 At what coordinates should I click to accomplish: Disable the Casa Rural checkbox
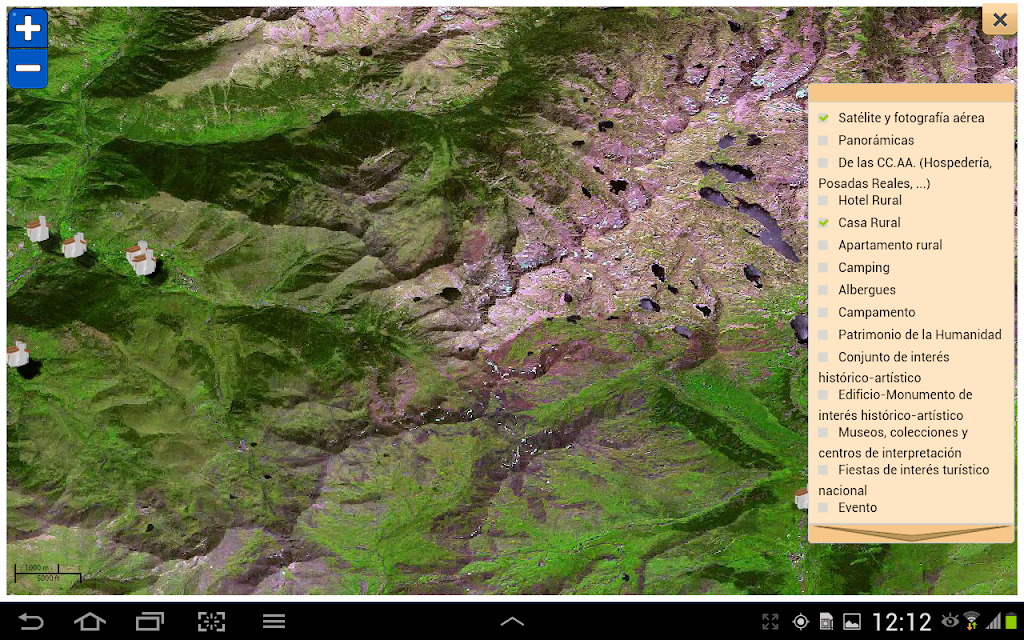point(823,223)
